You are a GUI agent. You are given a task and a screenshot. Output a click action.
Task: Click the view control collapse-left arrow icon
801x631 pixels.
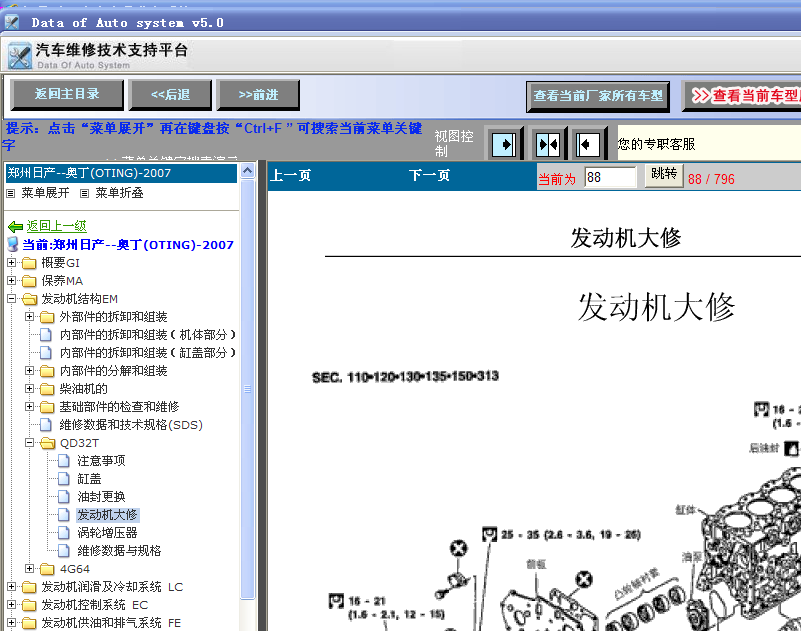click(587, 145)
